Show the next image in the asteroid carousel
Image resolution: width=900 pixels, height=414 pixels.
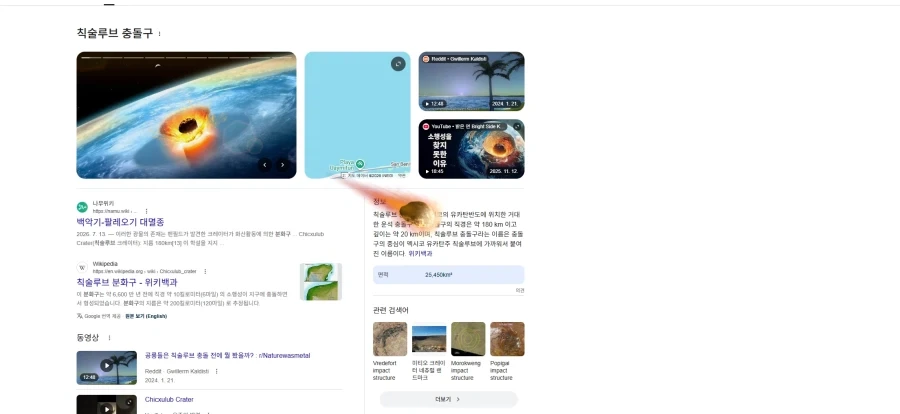[282, 165]
